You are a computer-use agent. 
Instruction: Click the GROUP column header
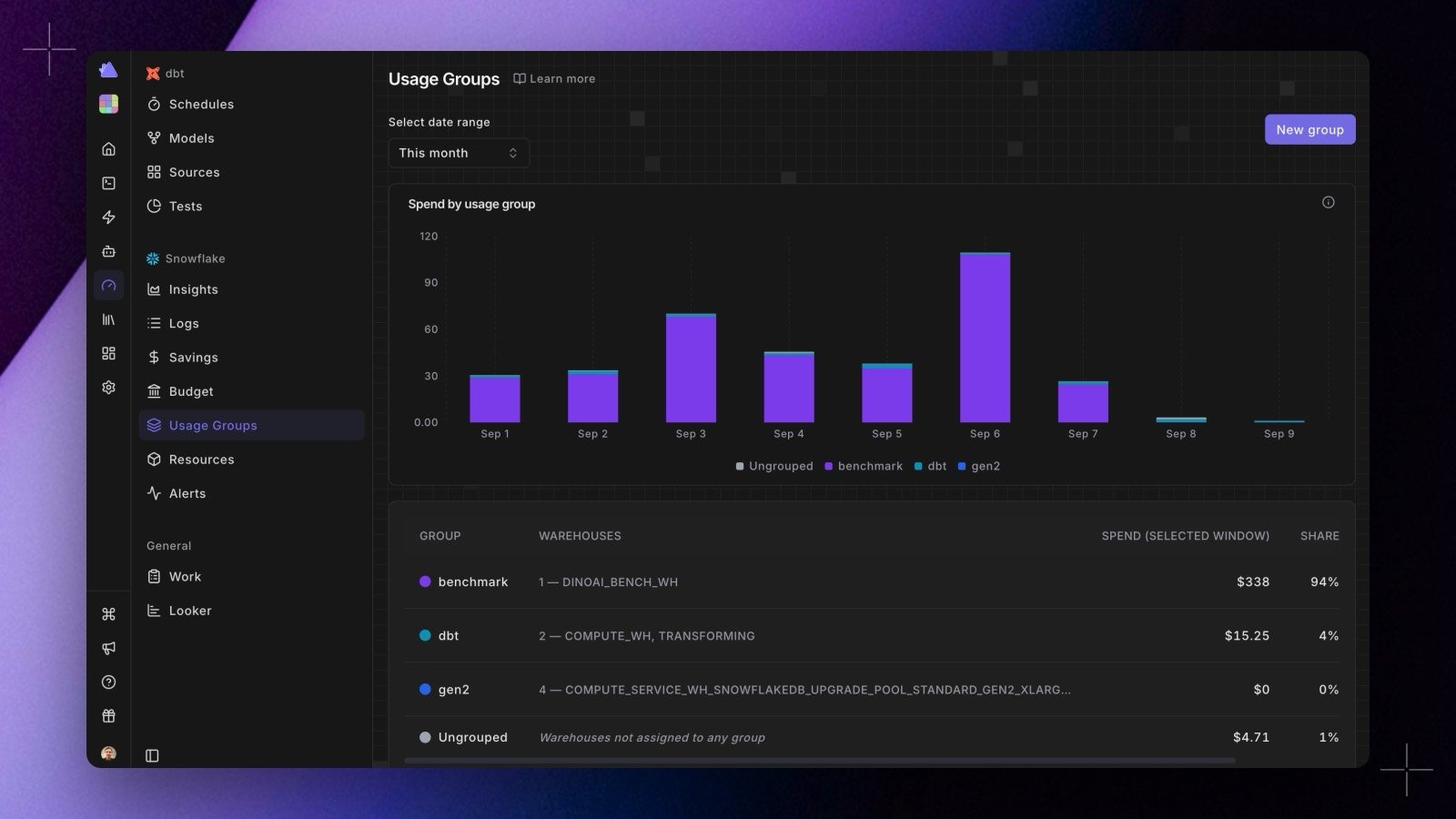click(440, 536)
